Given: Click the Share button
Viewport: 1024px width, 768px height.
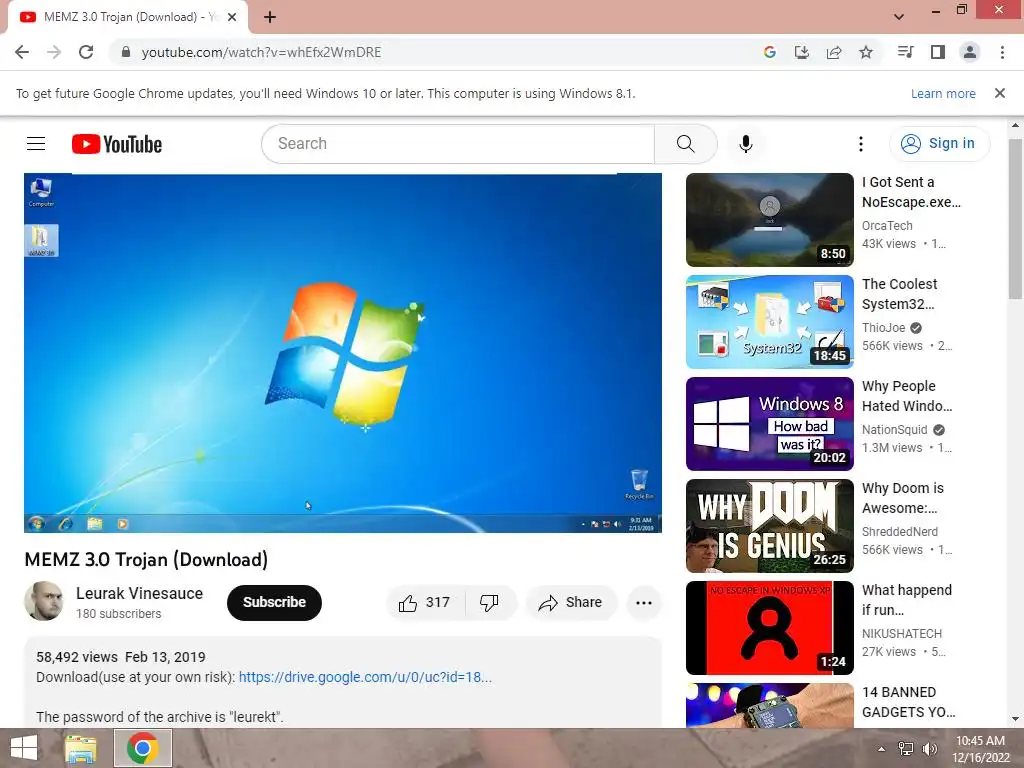Looking at the screenshot, I should 571,602.
